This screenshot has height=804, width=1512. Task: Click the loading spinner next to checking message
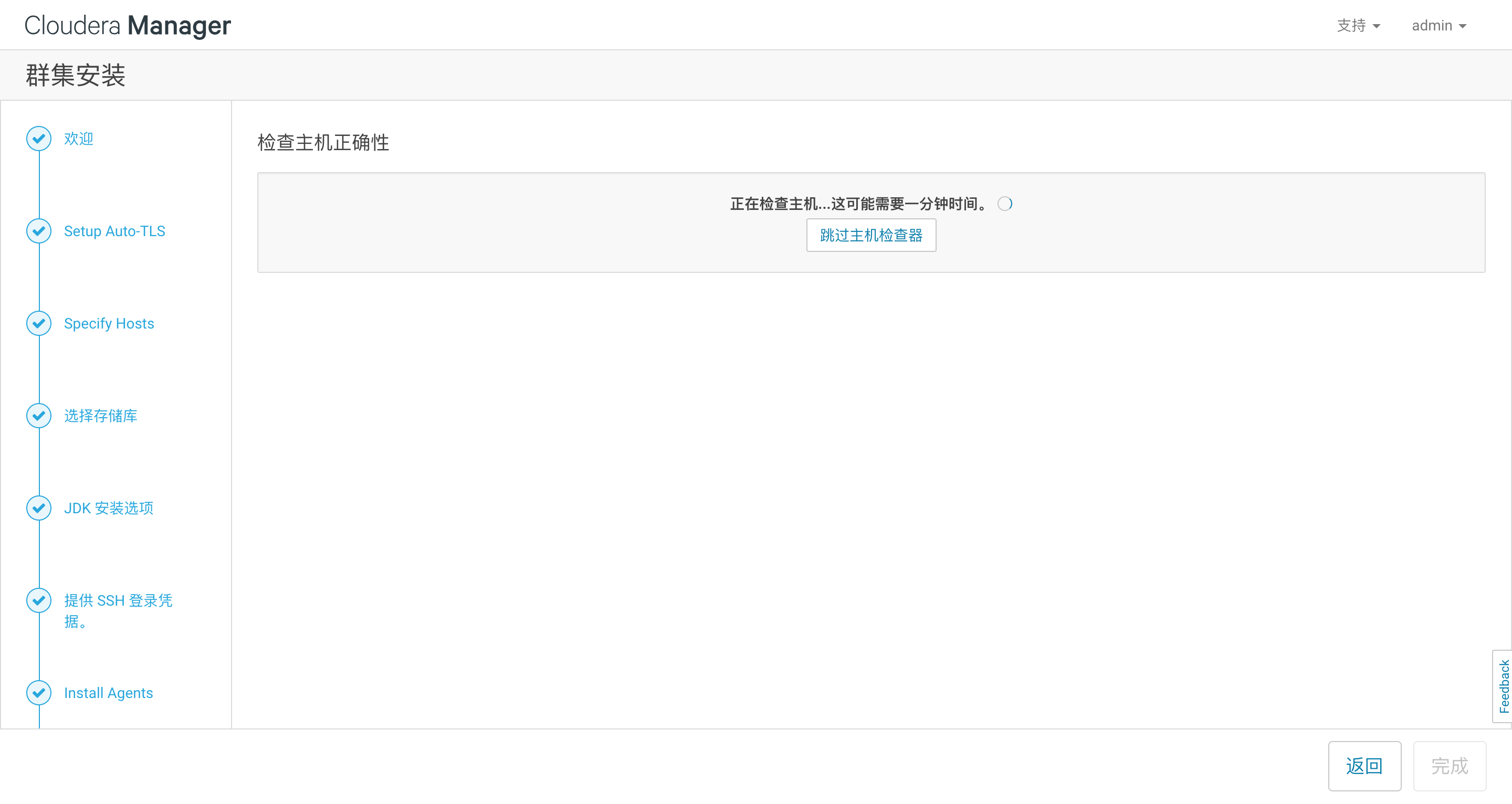[x=1005, y=204]
